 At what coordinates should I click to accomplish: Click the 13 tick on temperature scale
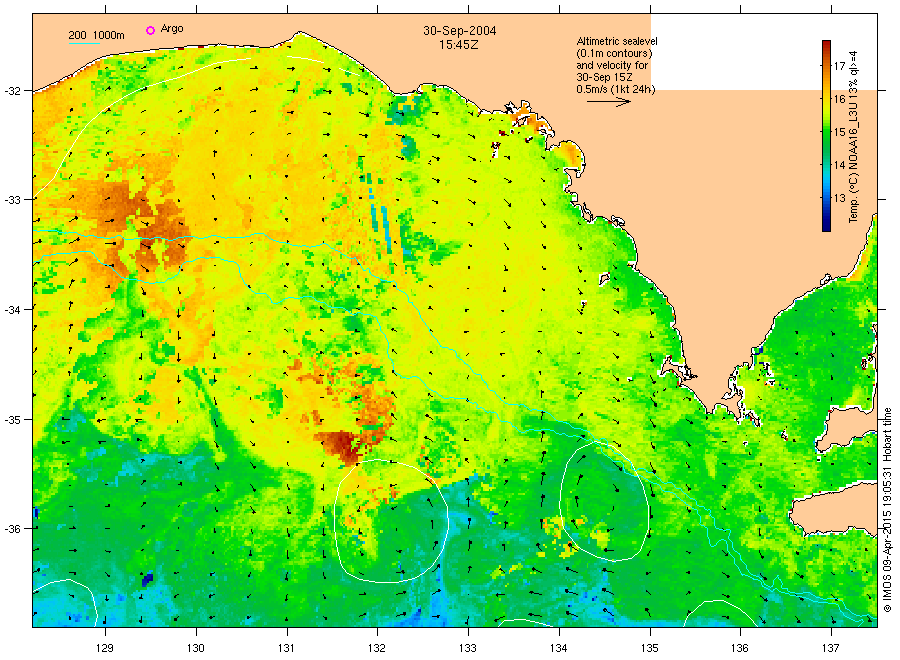(x=840, y=199)
